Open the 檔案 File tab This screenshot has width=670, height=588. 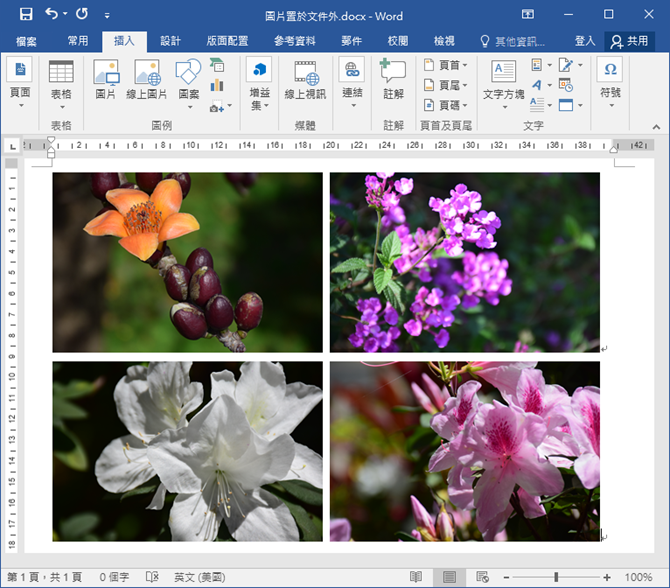pos(26,41)
